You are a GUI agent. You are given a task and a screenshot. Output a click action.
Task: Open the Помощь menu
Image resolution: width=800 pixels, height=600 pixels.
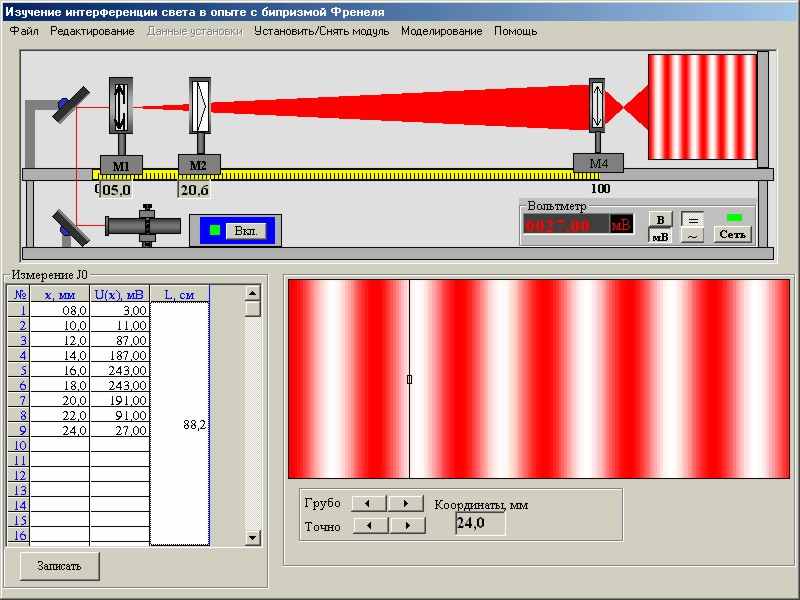(x=515, y=31)
